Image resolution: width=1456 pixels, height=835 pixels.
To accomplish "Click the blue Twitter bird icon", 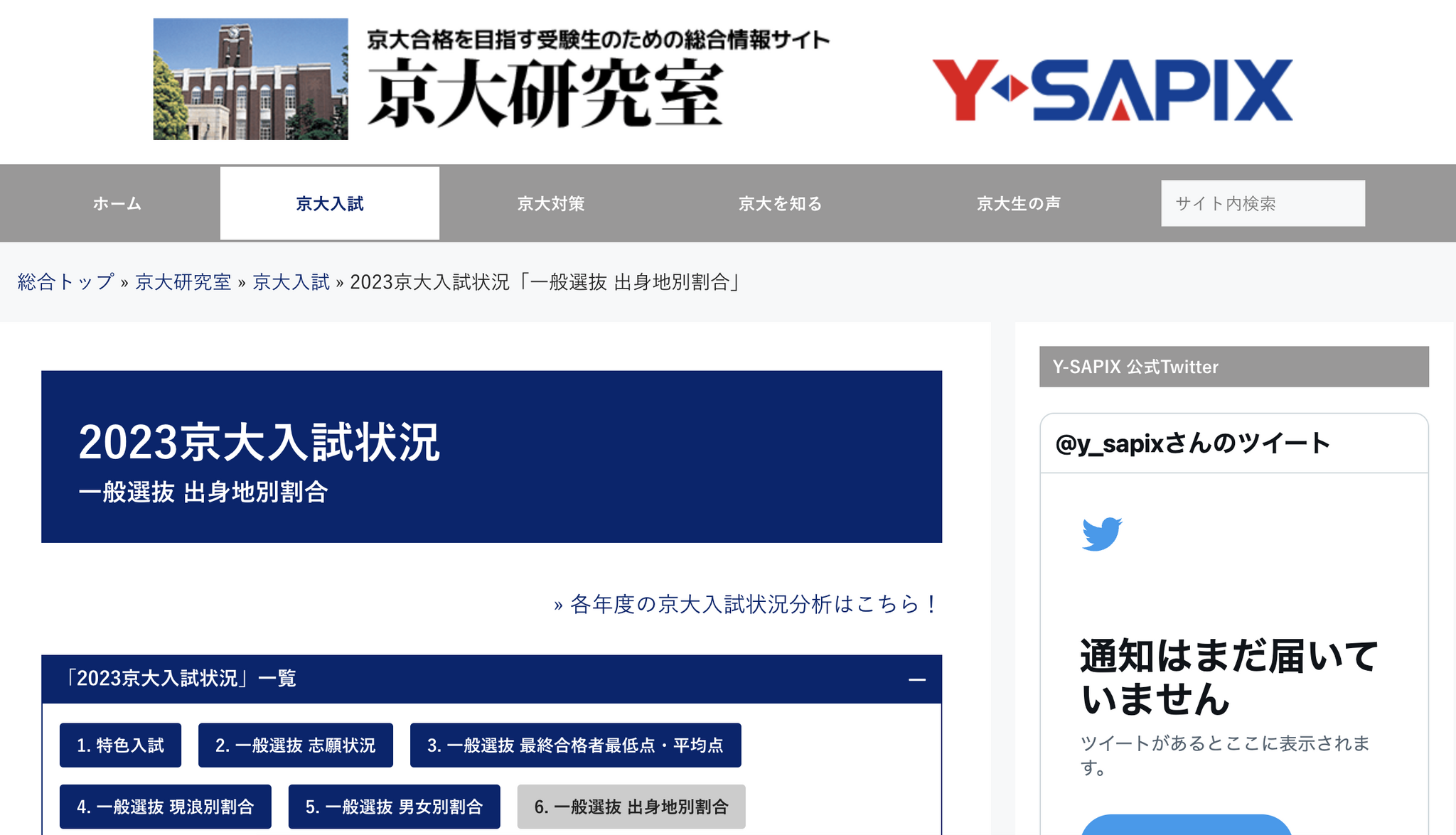I will [1102, 534].
